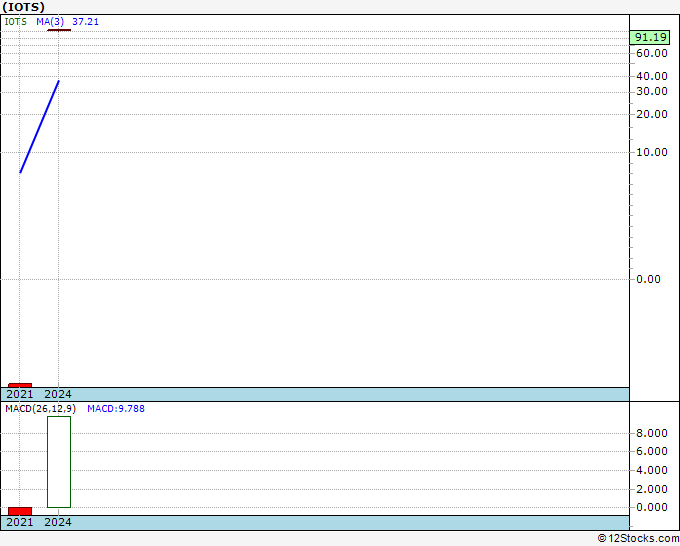Image resolution: width=680 pixels, height=546 pixels.
Task: Click the 10.00 price axis label
Action: click(x=651, y=152)
